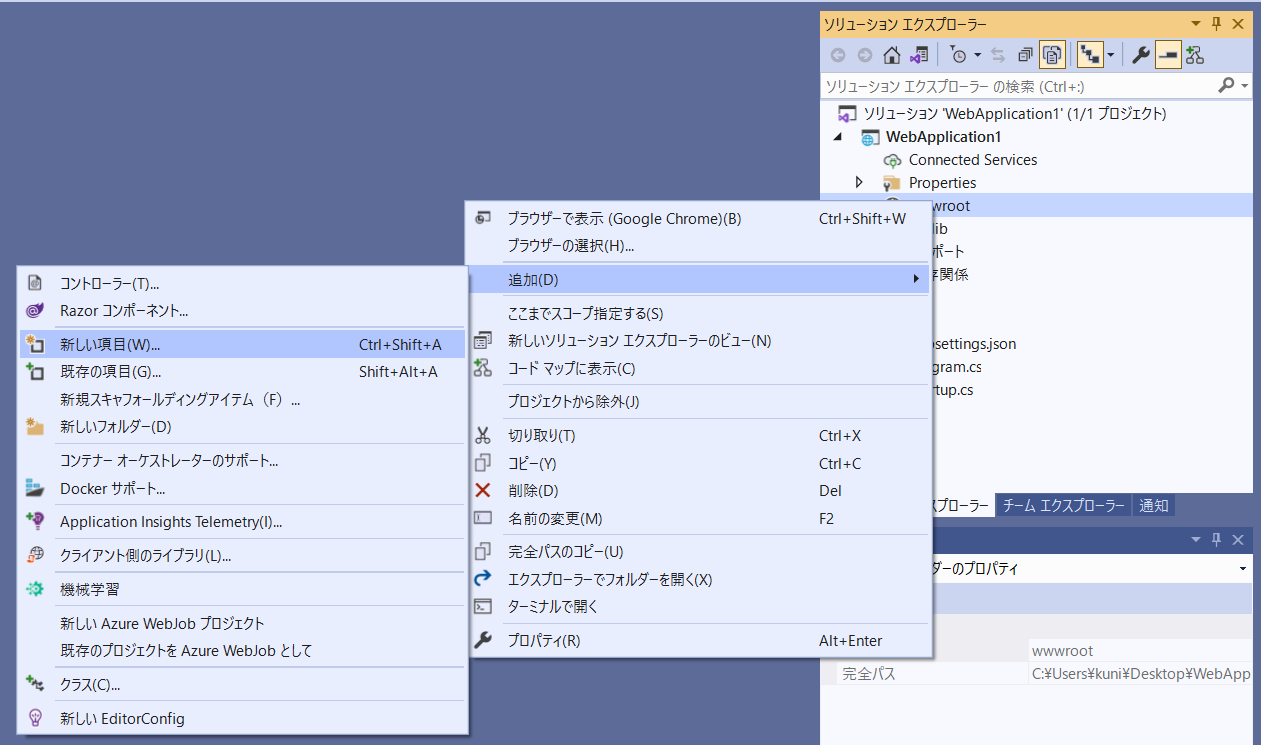Select the solution 'WebApplication1' root node
The width and height of the screenshot is (1261, 745).
[x=1002, y=113]
